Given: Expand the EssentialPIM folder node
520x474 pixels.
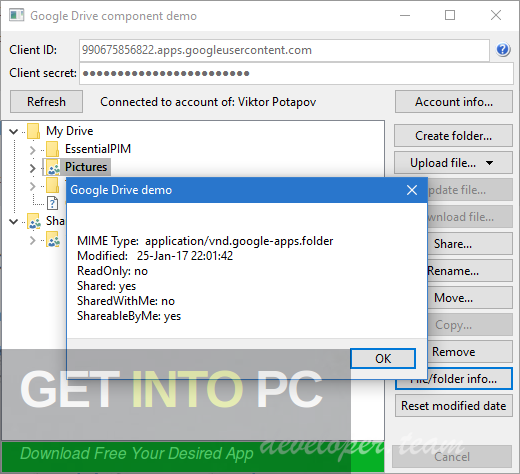Looking at the screenshot, I should 32,150.
